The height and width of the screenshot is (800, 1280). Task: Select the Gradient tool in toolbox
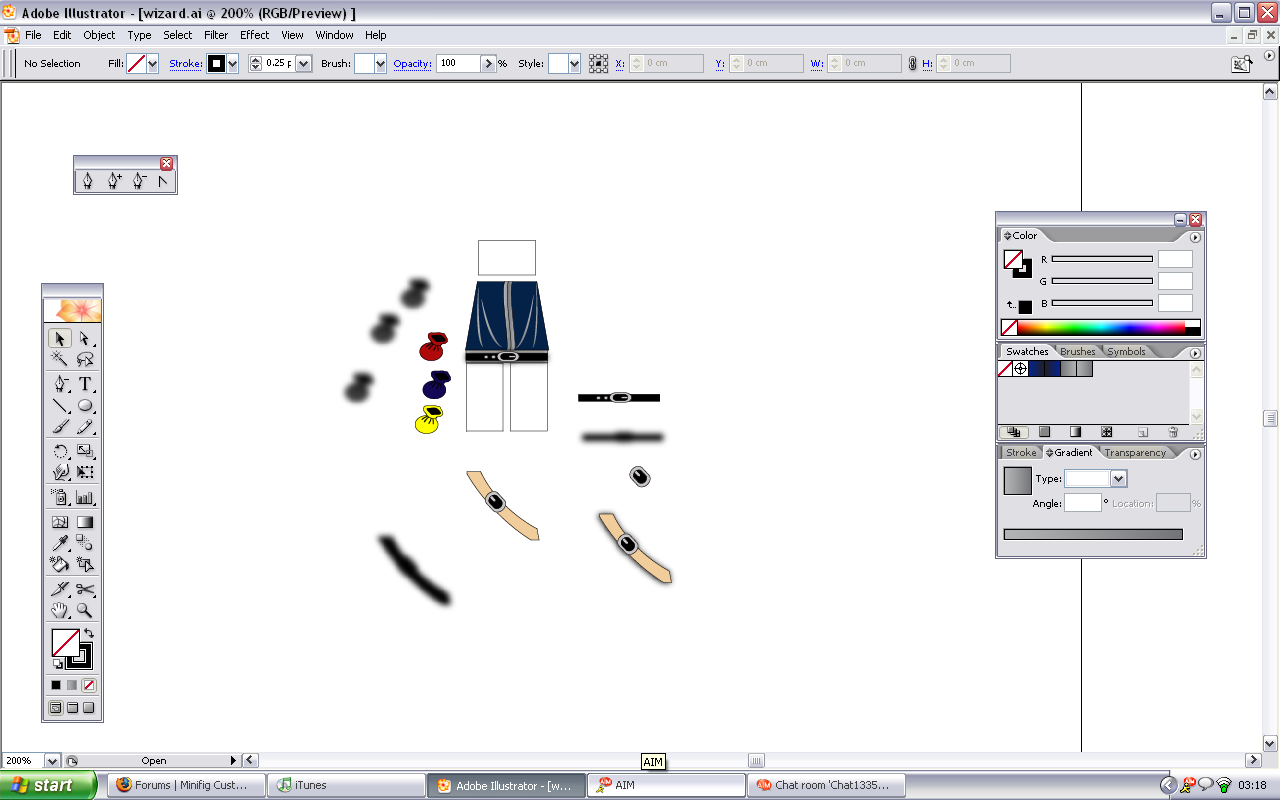85,522
